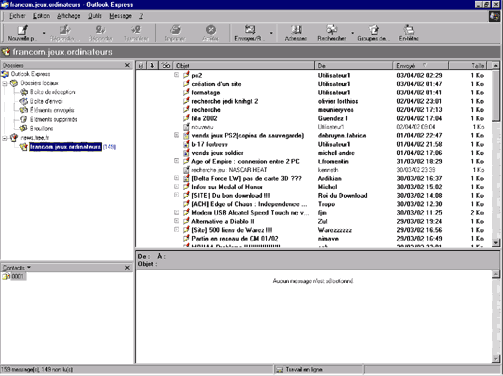
Task: Open the Fichier menu
Action: click(x=17, y=16)
